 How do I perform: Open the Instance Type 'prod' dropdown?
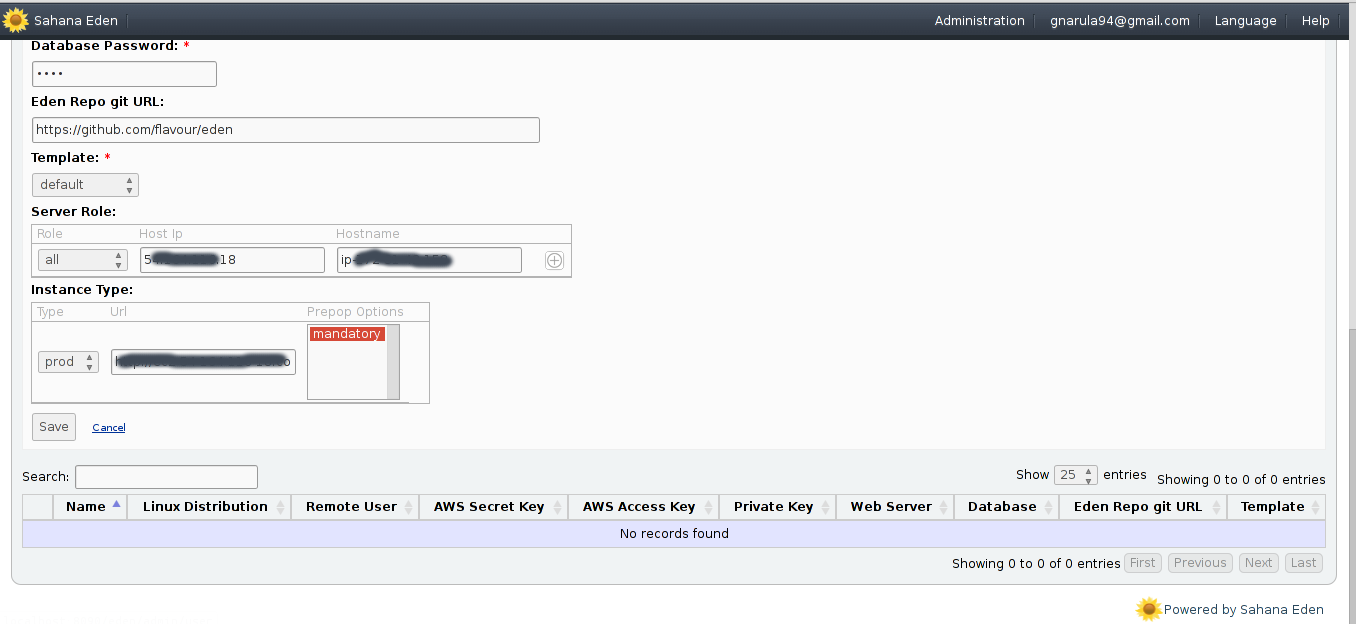[69, 362]
